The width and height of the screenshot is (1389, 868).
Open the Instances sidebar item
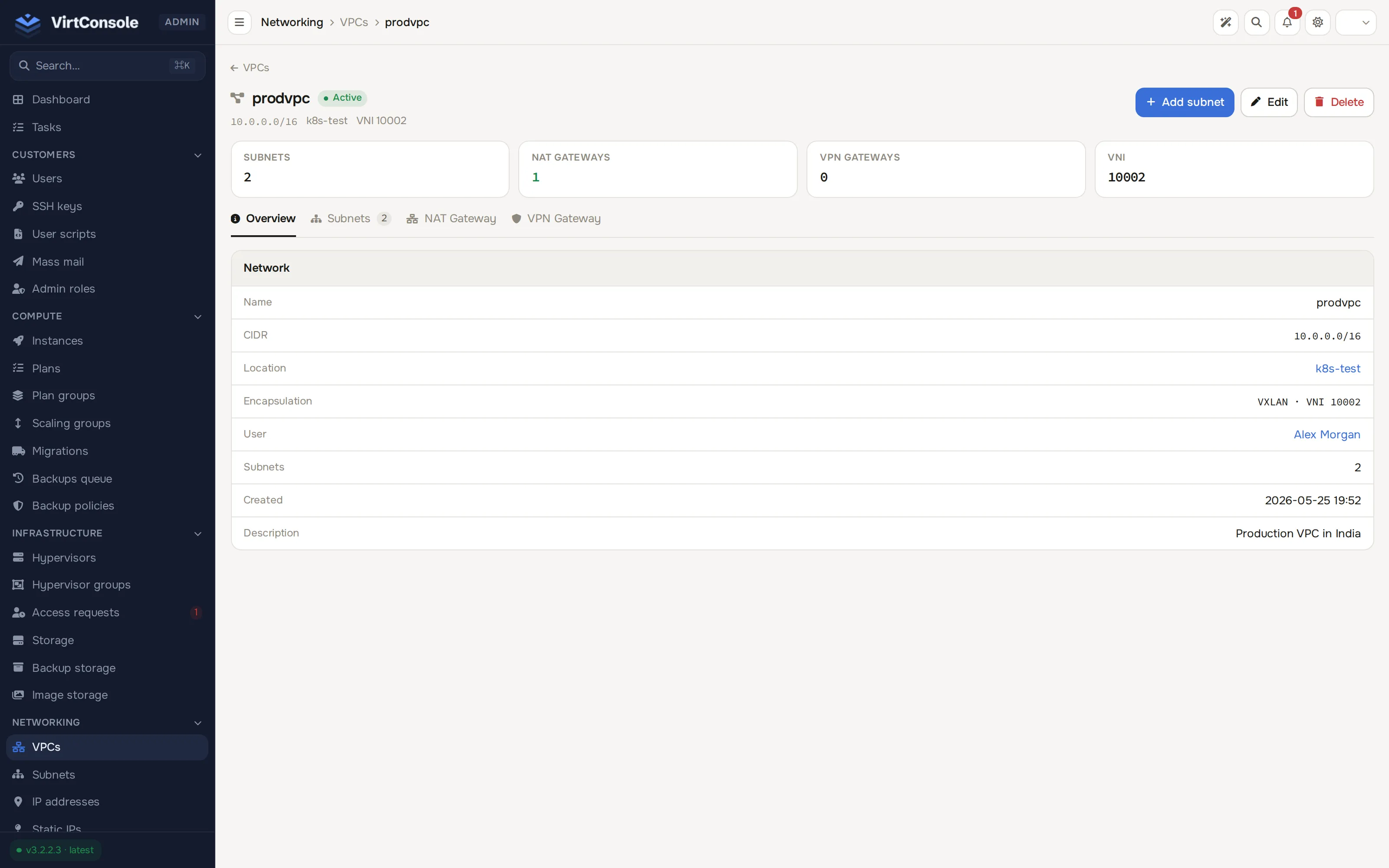(x=107, y=340)
